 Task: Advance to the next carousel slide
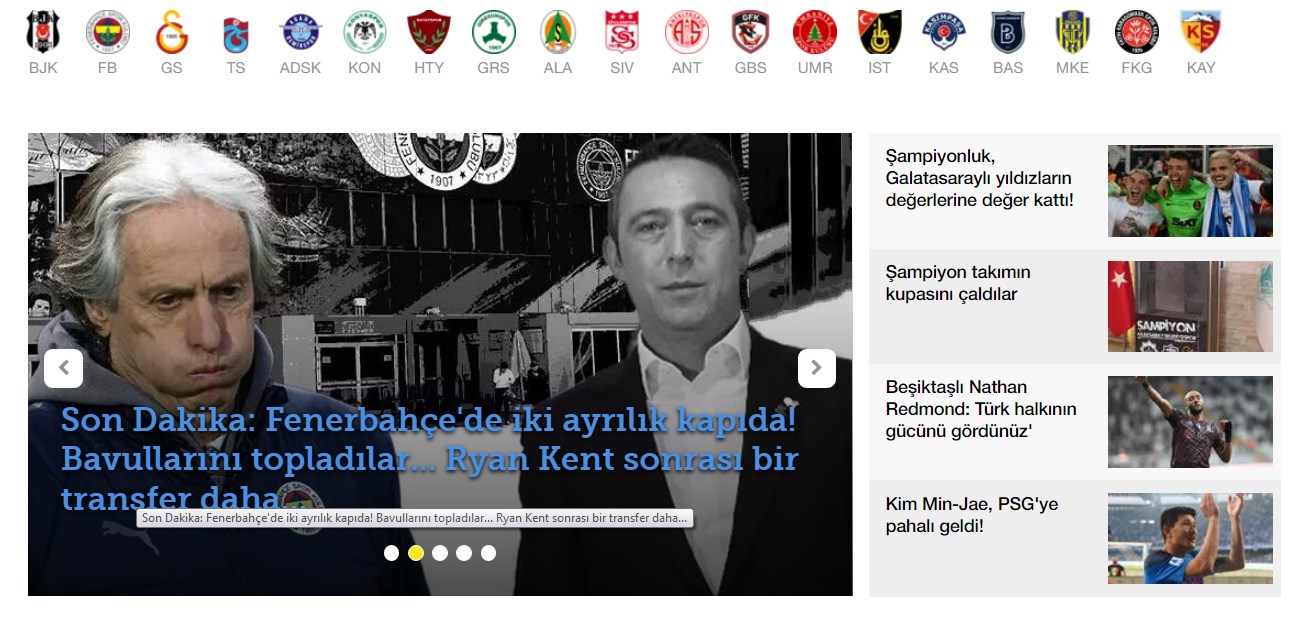click(816, 368)
